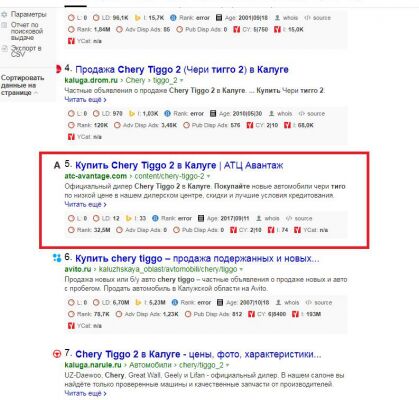Click the drom.ru favicon beside result 4
The image size is (419, 400).
point(58,69)
